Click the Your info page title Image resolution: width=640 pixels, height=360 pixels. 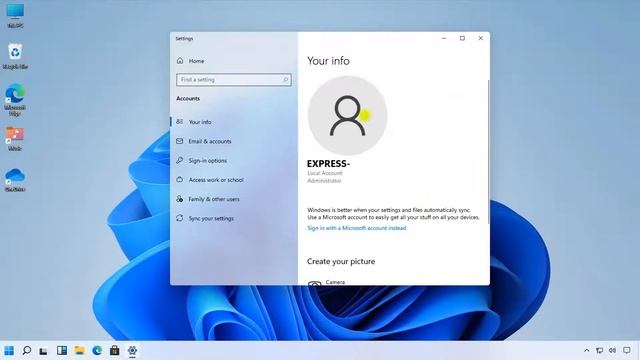pyautogui.click(x=328, y=61)
